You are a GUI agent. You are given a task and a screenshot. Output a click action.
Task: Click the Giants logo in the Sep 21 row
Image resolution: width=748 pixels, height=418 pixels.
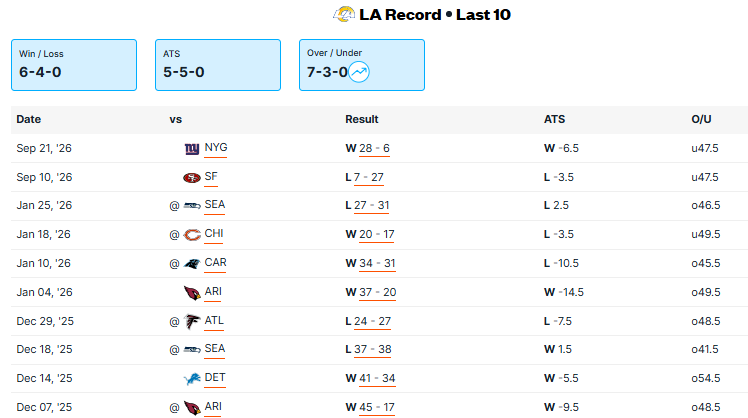192,149
